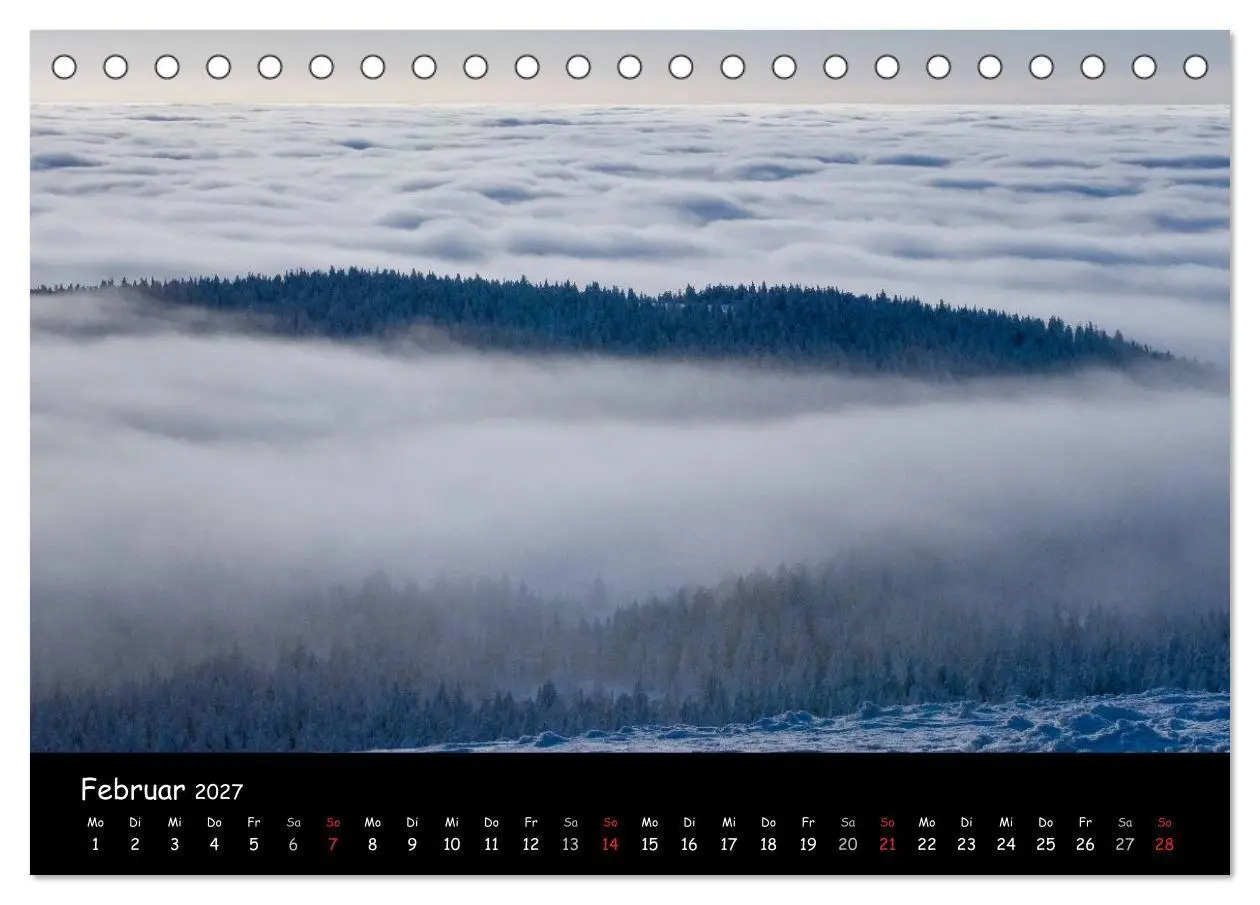This screenshot has width=1260, height=905.
Task: Select Saturday the 6th
Action: point(293,844)
